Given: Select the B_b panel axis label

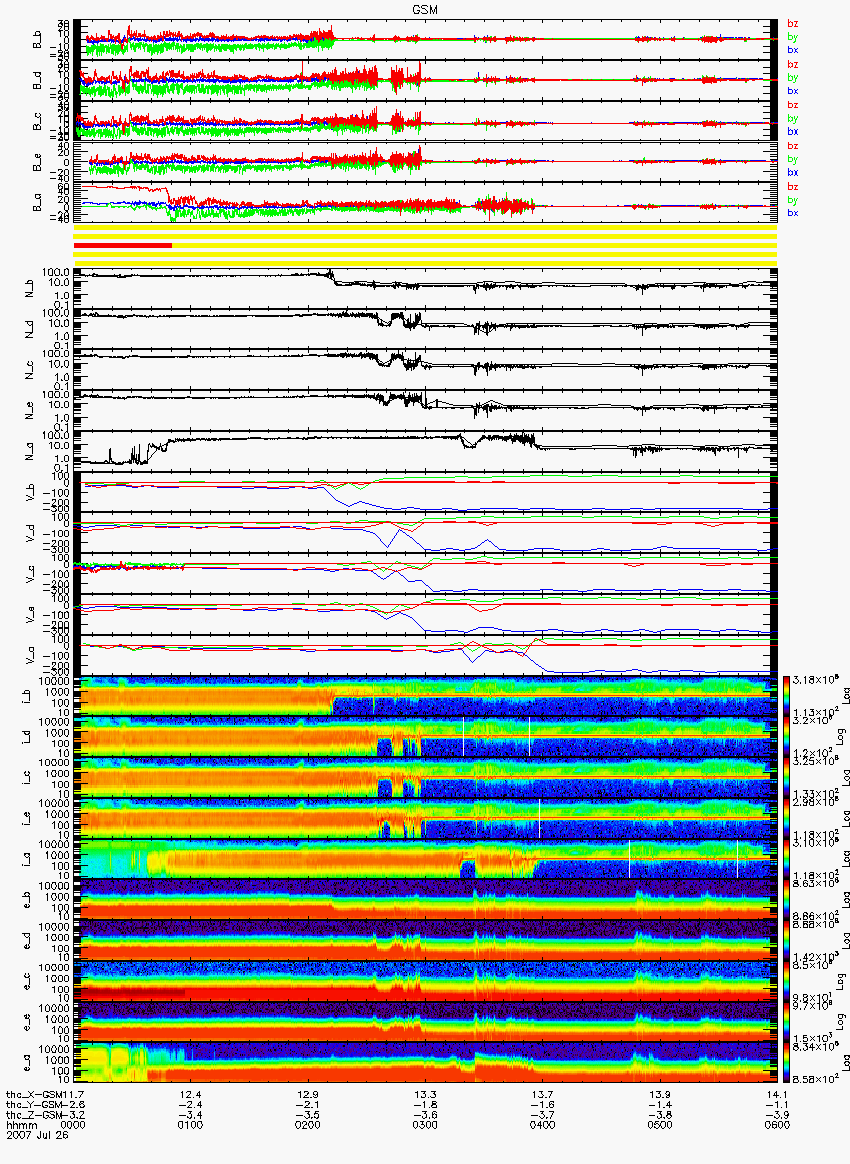Looking at the screenshot, I should (x=37, y=39).
